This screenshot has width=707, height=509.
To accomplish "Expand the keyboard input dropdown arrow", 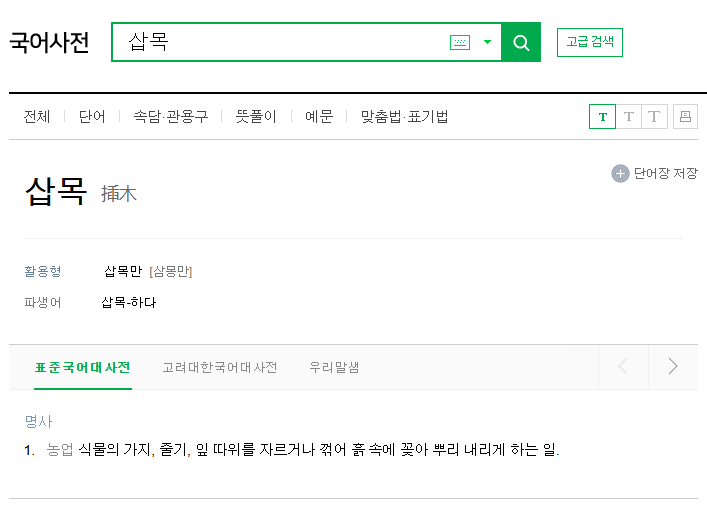I will click(487, 42).
